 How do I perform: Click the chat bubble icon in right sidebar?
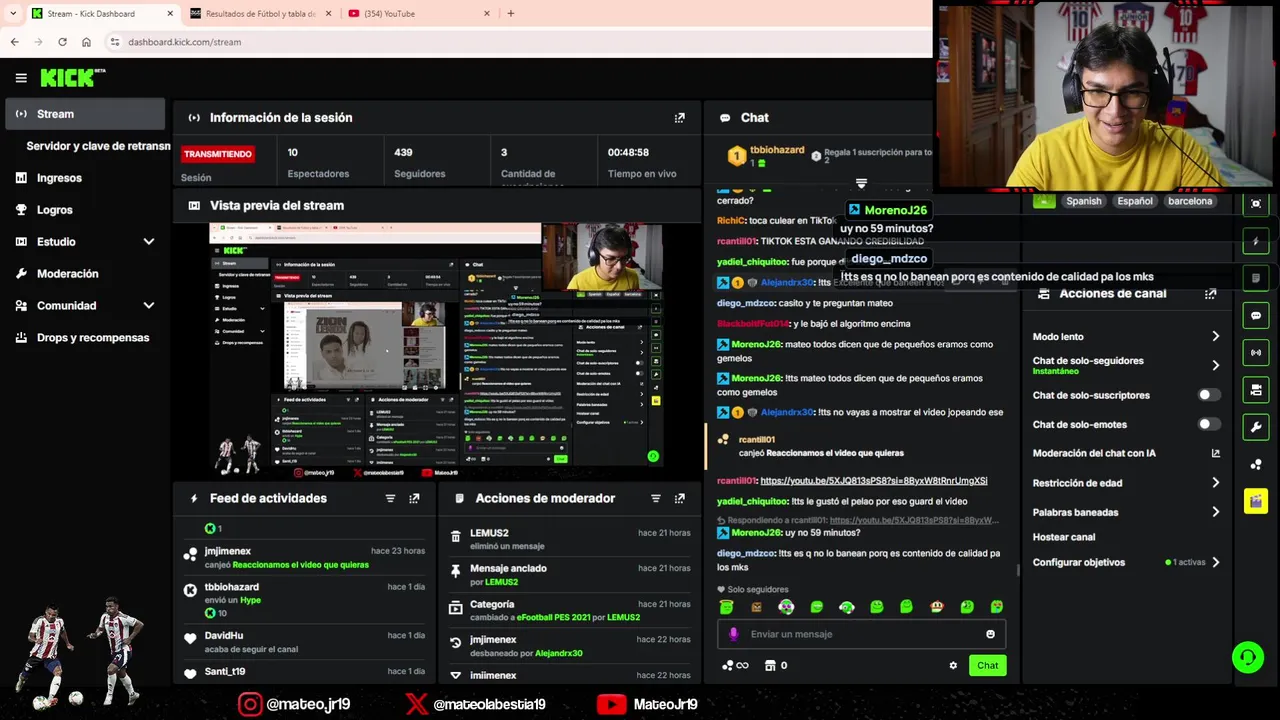point(1256,315)
